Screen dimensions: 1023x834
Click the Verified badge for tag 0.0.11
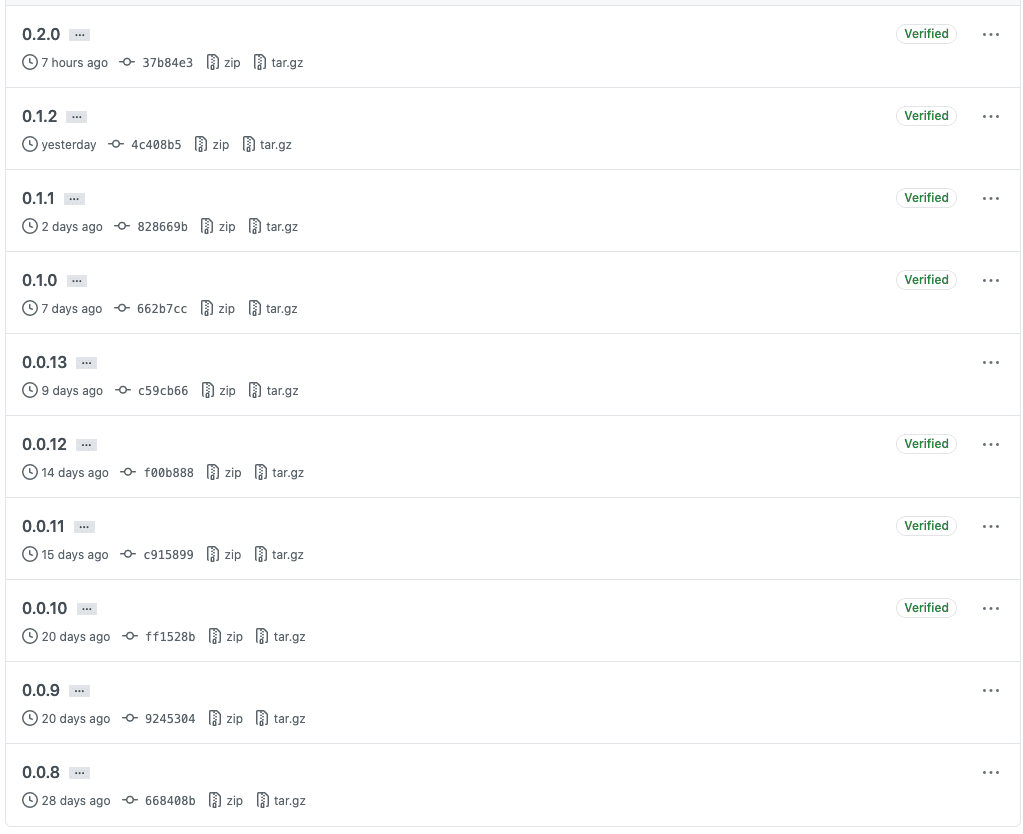[926, 525]
